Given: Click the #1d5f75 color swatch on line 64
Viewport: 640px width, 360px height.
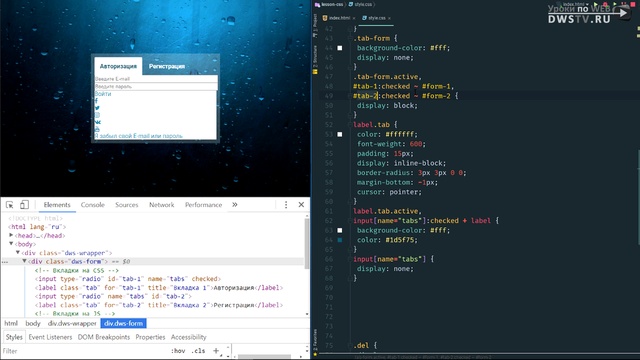Looking at the screenshot, I should point(340,240).
